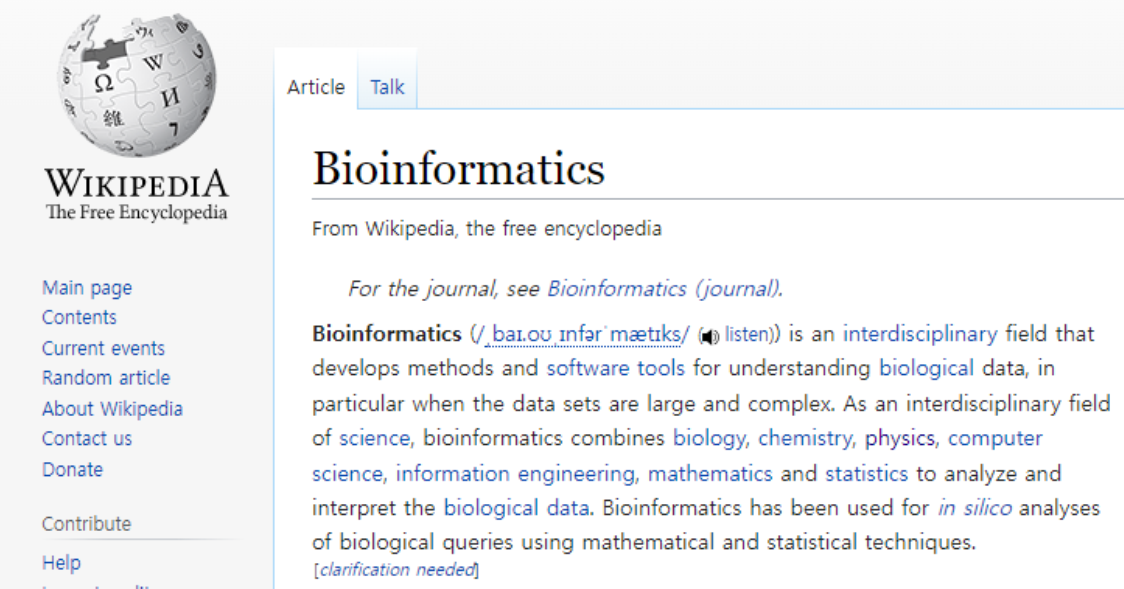This screenshot has height=589, width=1124.
Task: Open Help link under Contribute
Action: pos(61,563)
